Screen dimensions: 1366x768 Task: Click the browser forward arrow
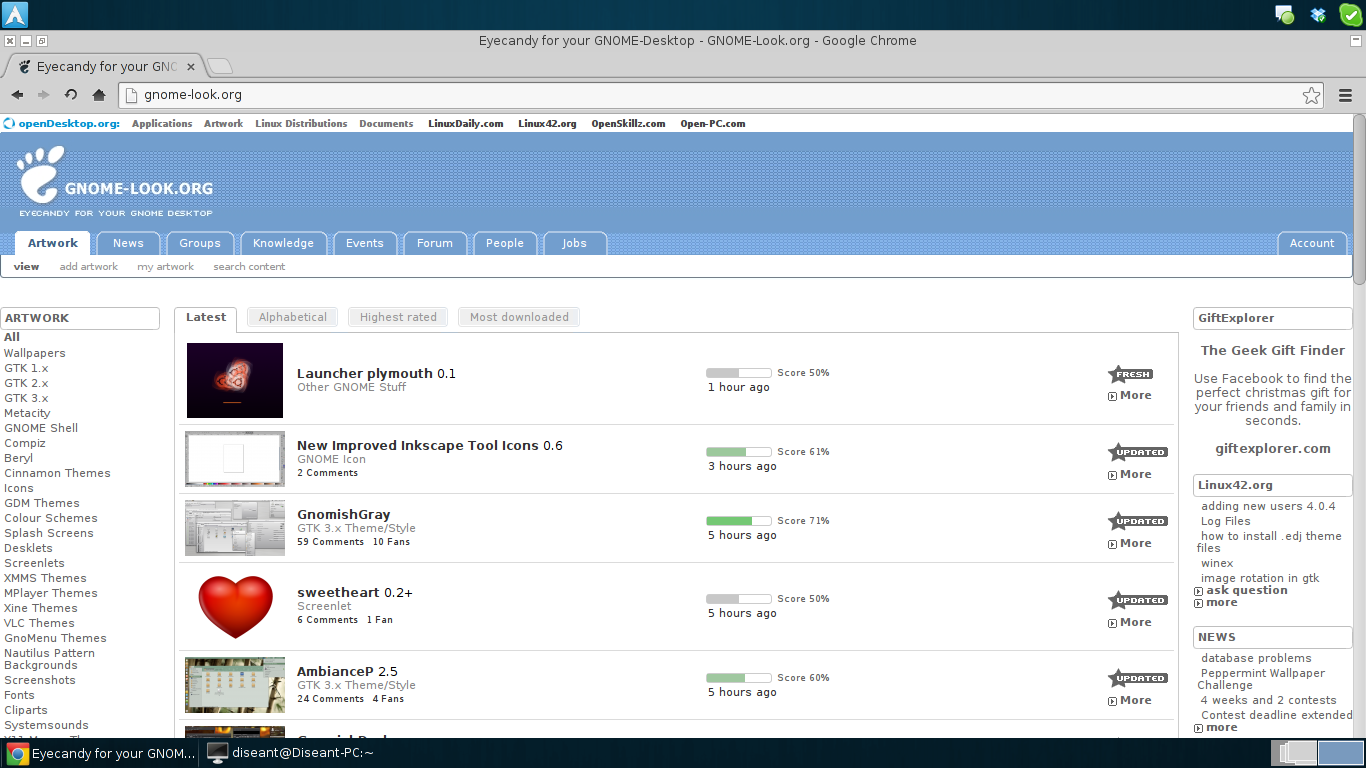coord(44,95)
